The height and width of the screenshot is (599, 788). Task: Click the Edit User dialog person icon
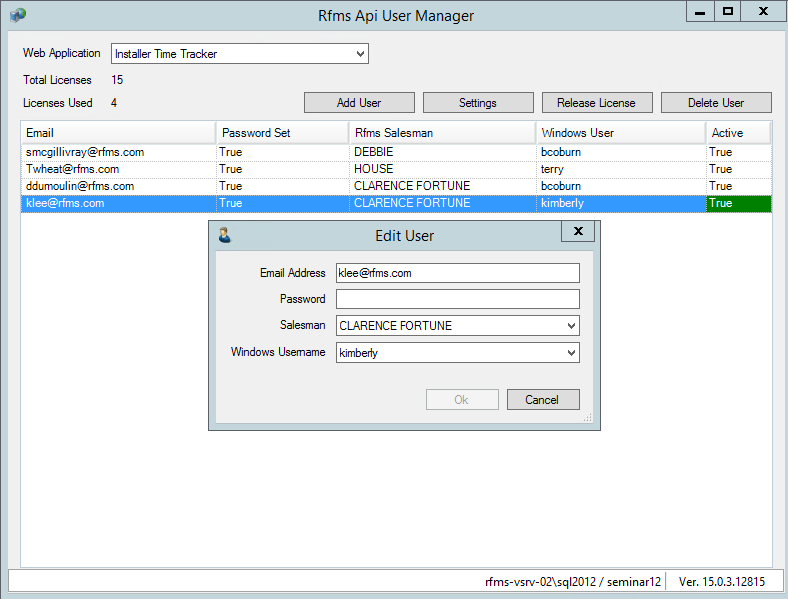tap(225, 235)
